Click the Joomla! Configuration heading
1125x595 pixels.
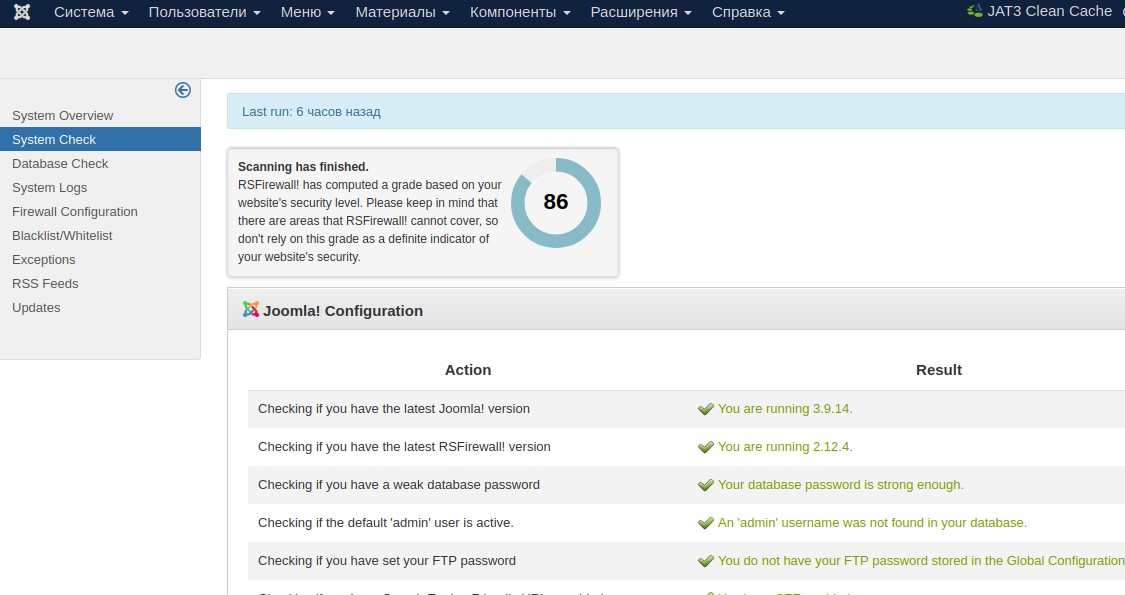342,311
